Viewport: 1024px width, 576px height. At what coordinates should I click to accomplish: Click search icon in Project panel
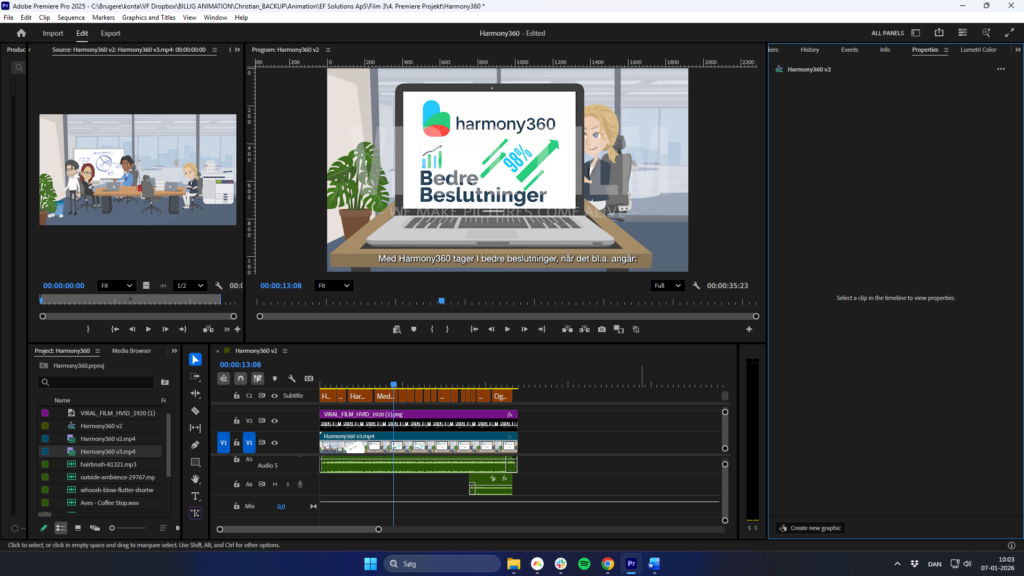coord(45,382)
